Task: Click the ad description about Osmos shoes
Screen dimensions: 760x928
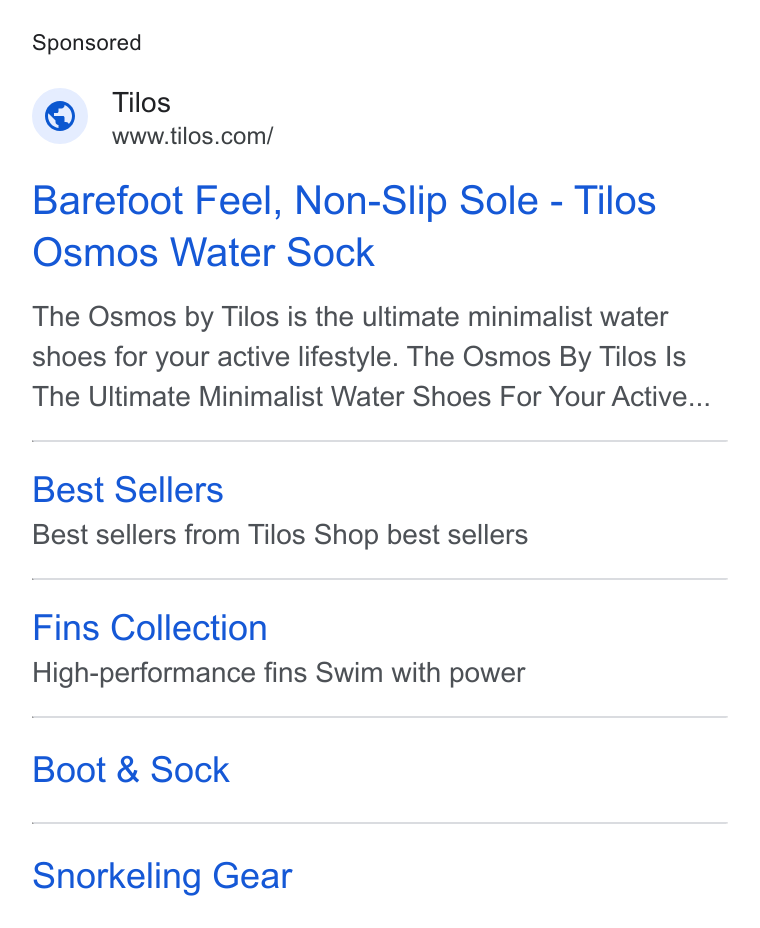Action: coord(371,357)
